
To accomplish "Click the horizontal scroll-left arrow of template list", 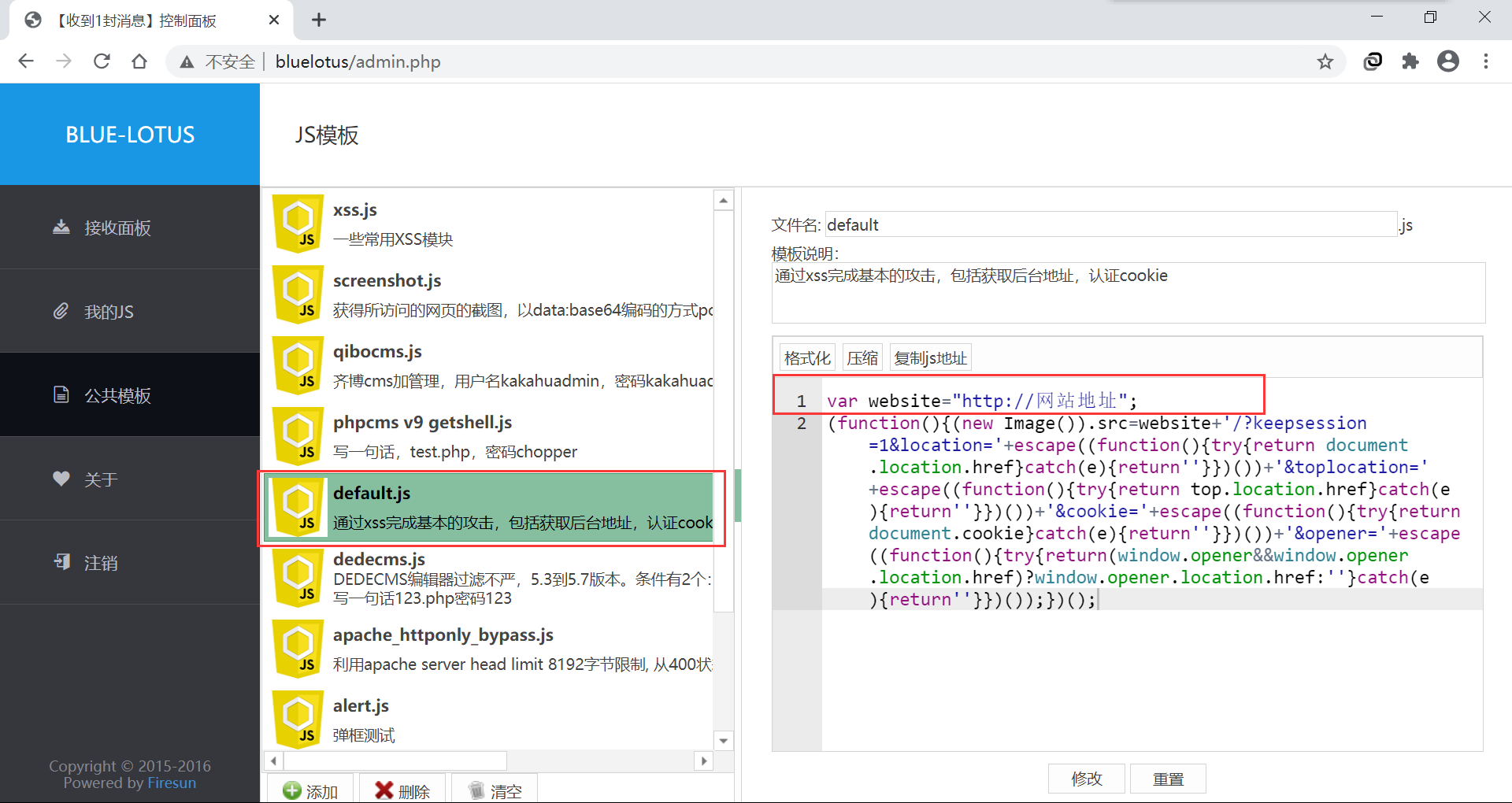I will [x=273, y=760].
